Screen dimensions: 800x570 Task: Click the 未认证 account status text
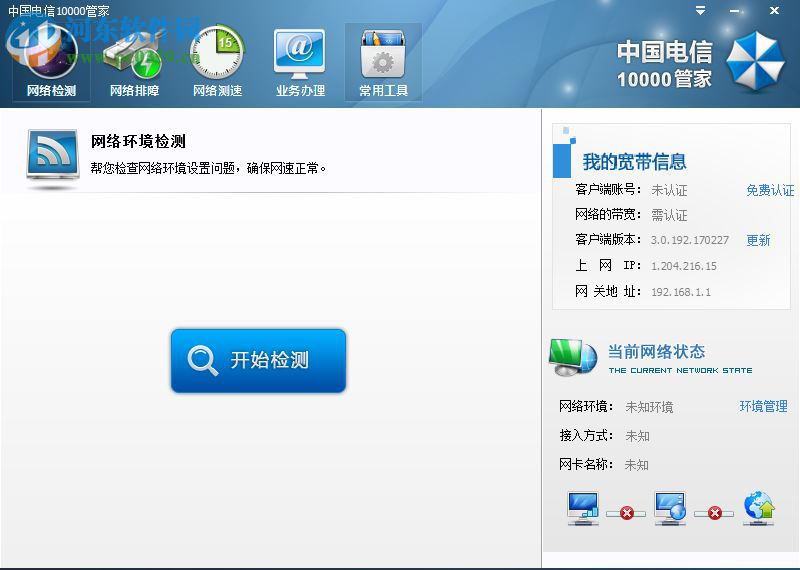669,190
